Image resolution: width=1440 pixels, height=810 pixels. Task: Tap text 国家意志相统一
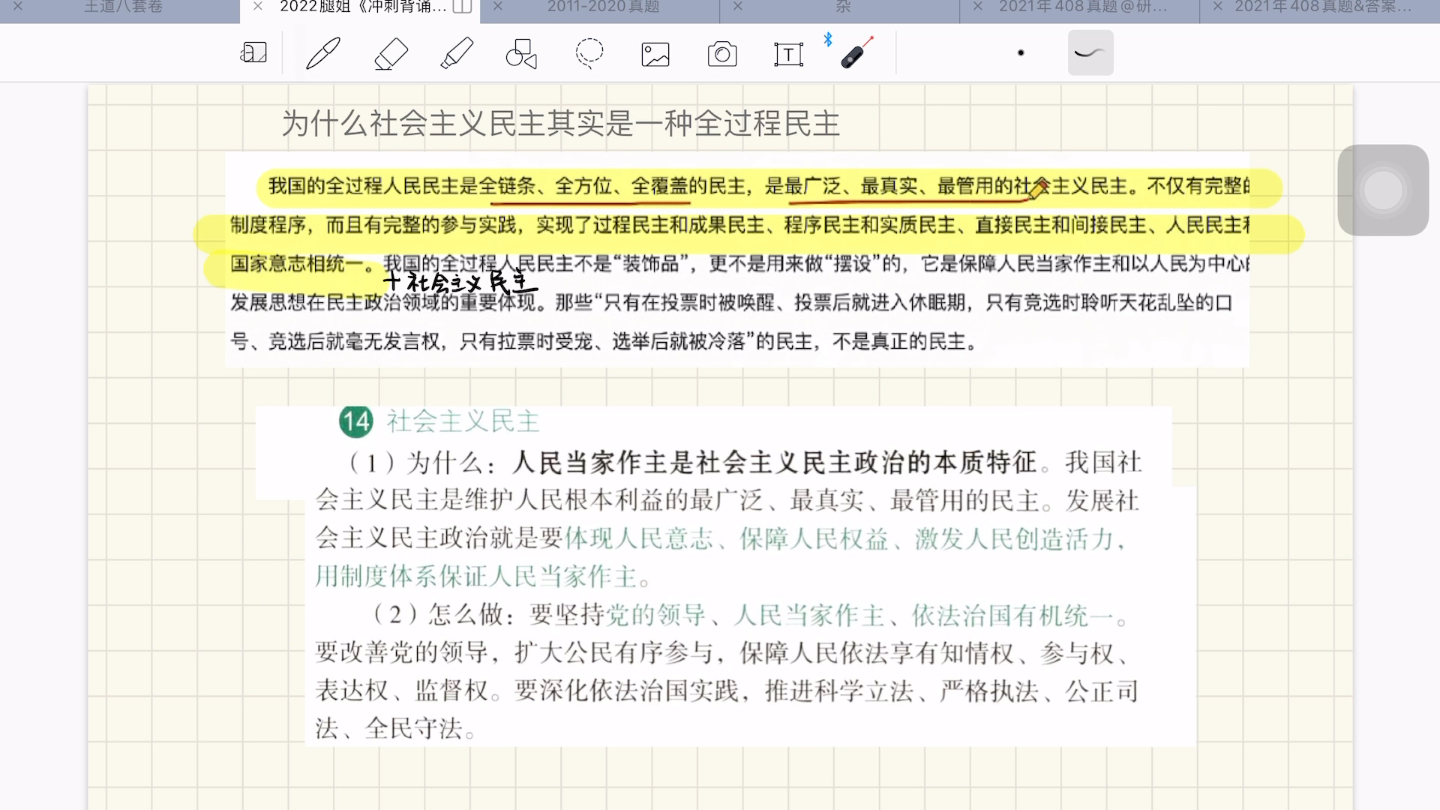[x=297, y=264]
